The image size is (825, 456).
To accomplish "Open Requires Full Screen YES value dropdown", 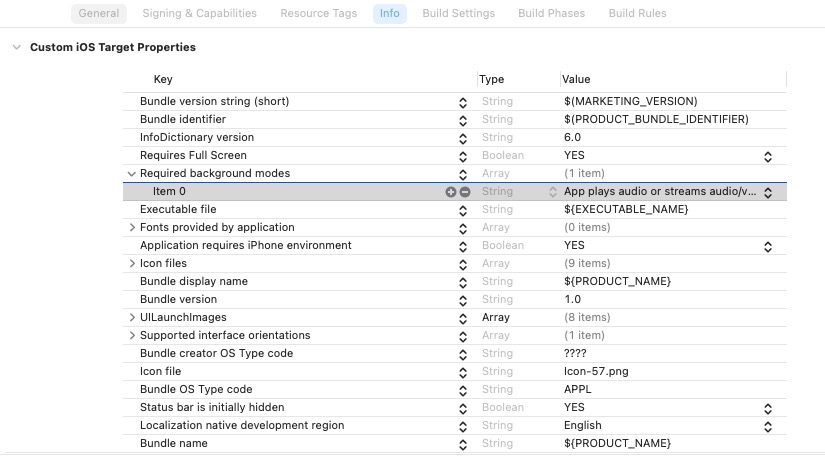I will [768, 156].
